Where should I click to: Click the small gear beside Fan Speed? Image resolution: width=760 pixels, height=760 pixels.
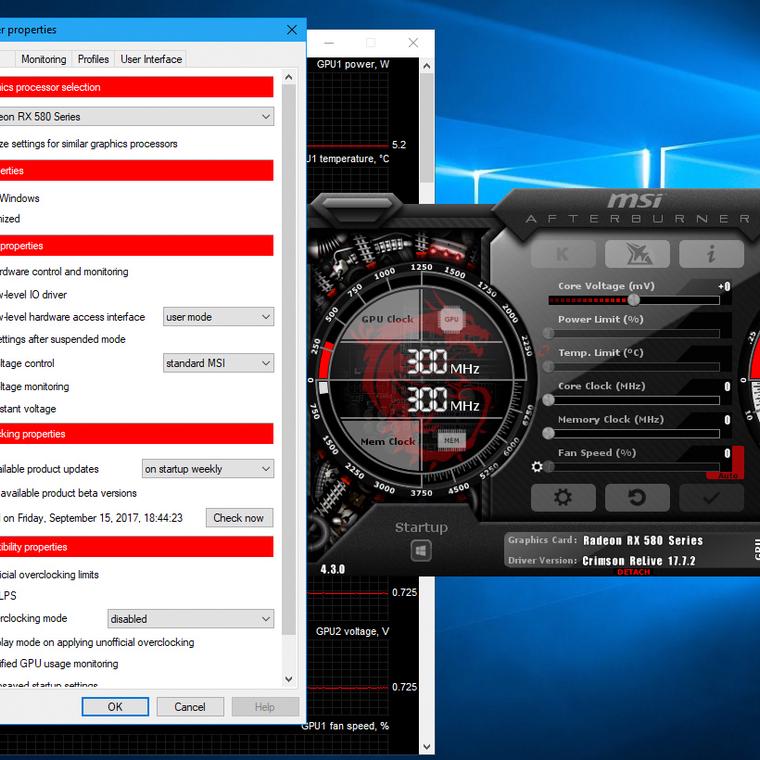pos(538,467)
